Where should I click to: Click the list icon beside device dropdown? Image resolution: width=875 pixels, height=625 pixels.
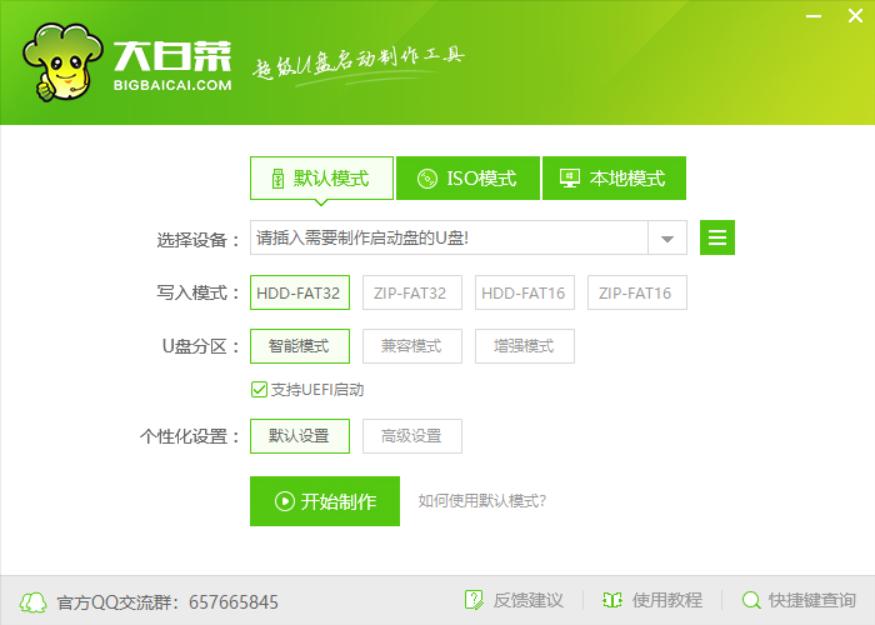[x=716, y=237]
